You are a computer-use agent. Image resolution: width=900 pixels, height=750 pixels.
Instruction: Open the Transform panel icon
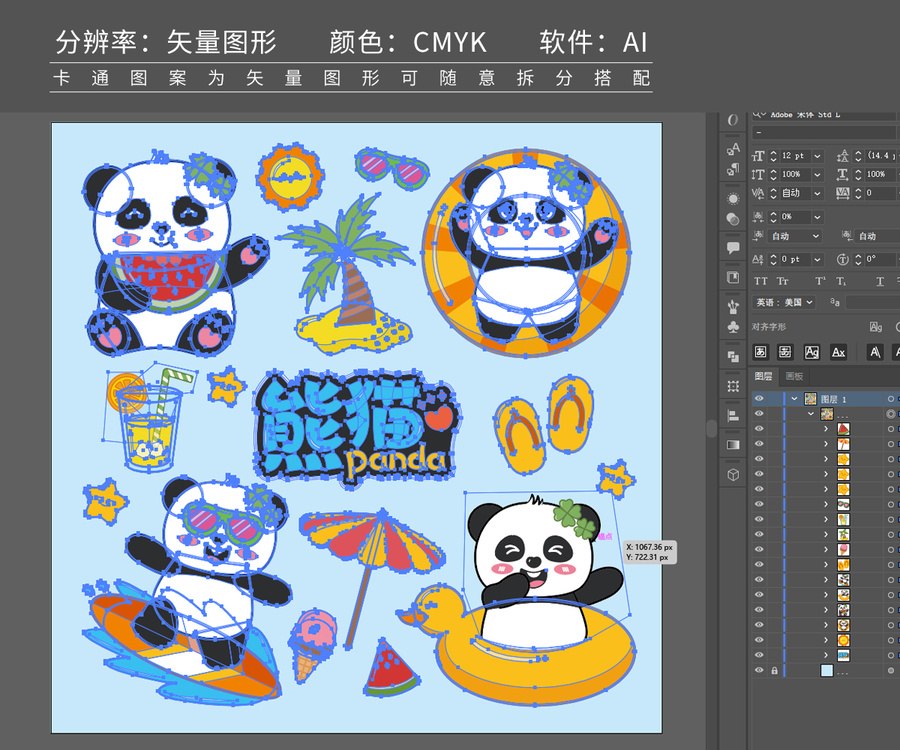[x=733, y=386]
